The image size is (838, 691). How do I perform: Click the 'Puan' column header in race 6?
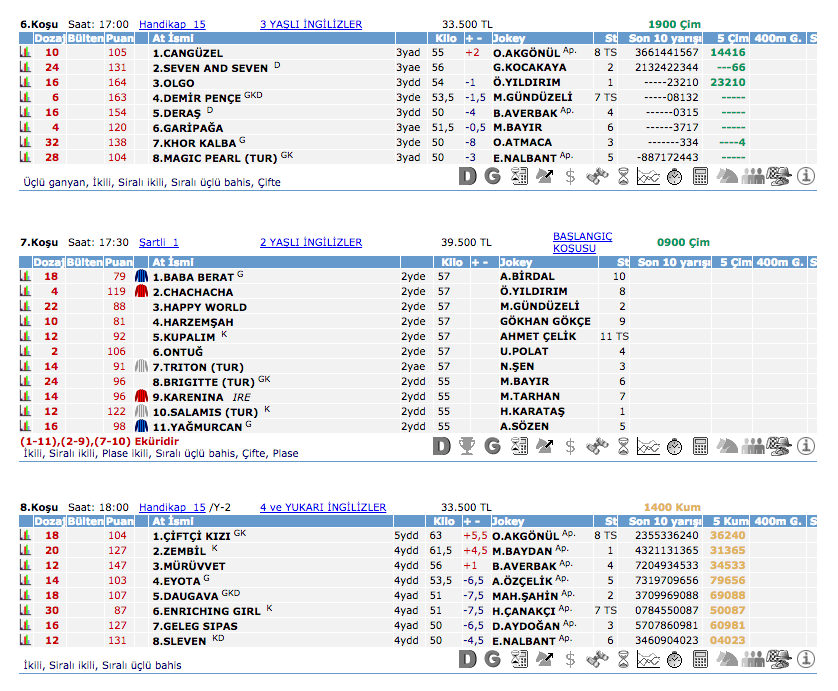pyautogui.click(x=118, y=38)
